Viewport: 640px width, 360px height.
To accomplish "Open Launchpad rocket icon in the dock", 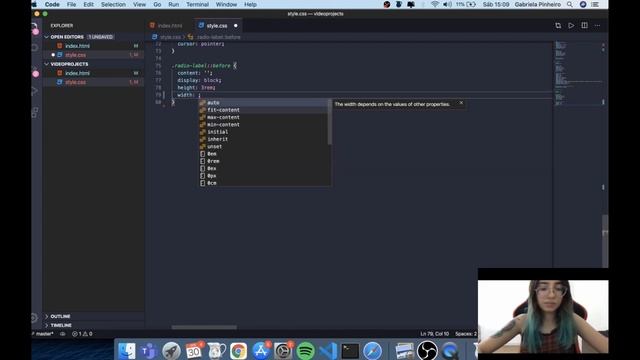I will click(x=171, y=351).
